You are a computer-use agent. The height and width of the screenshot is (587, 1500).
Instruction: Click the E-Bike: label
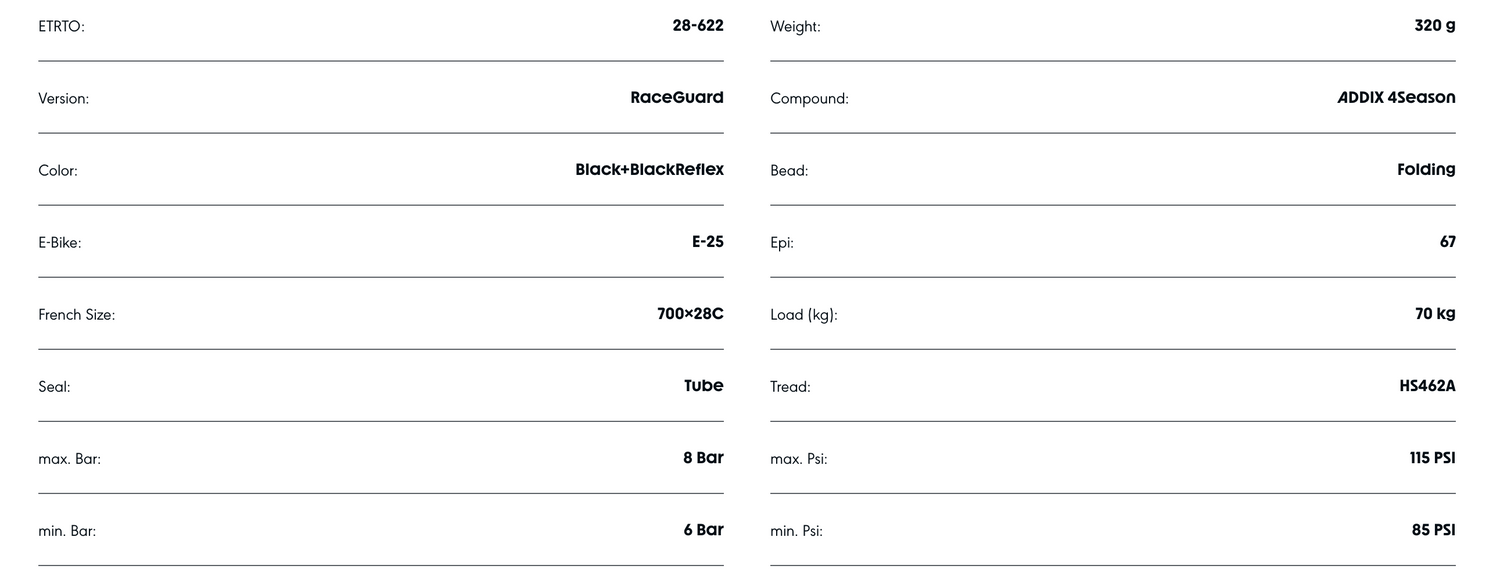coord(59,243)
